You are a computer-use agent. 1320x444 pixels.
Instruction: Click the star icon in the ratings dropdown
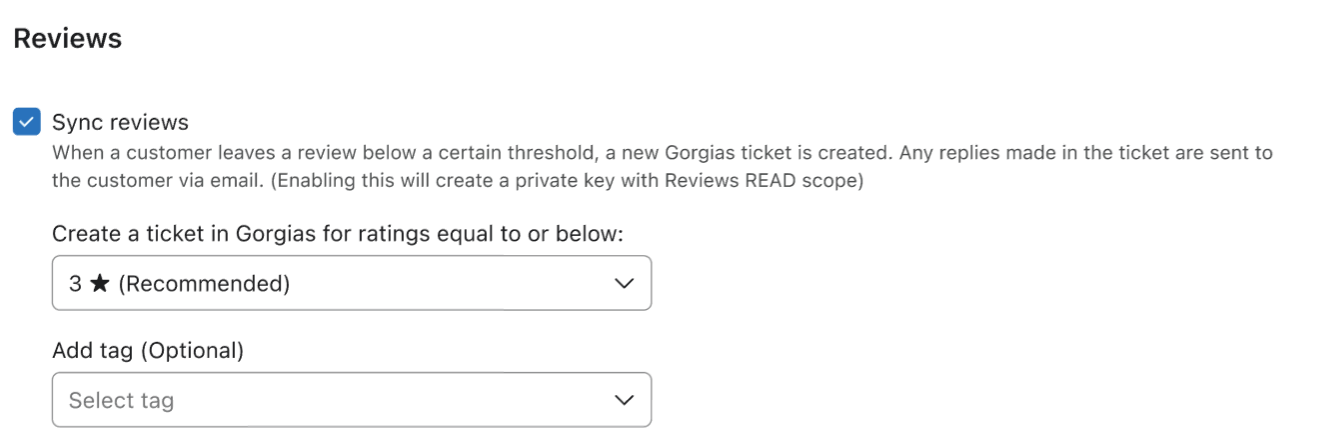(99, 283)
